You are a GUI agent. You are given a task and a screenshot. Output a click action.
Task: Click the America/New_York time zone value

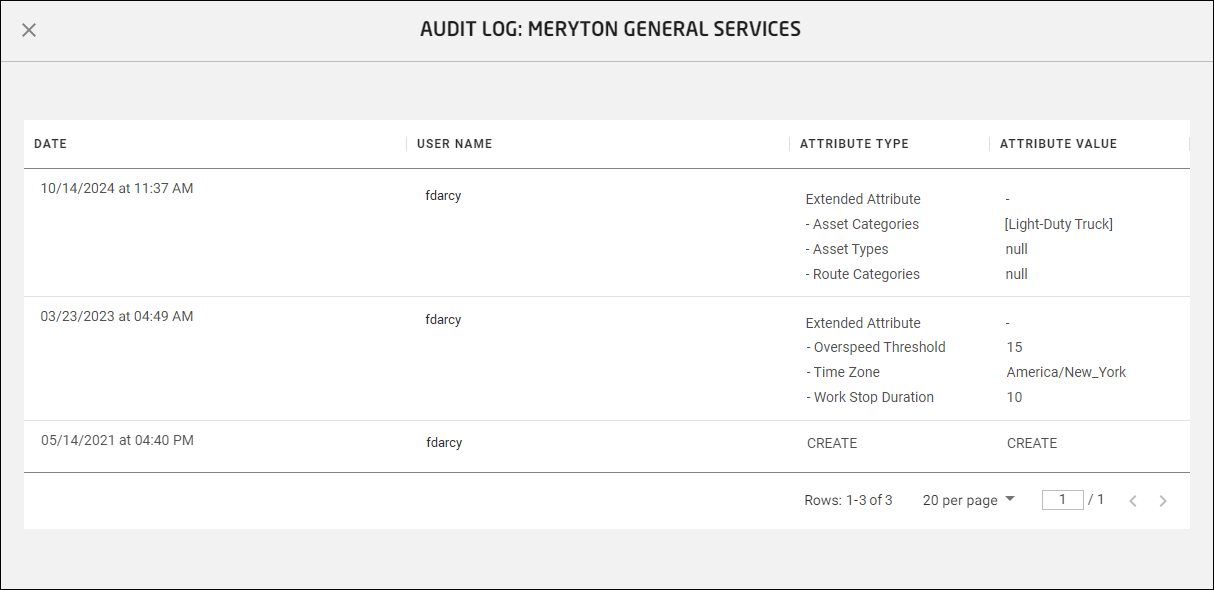coord(1066,372)
